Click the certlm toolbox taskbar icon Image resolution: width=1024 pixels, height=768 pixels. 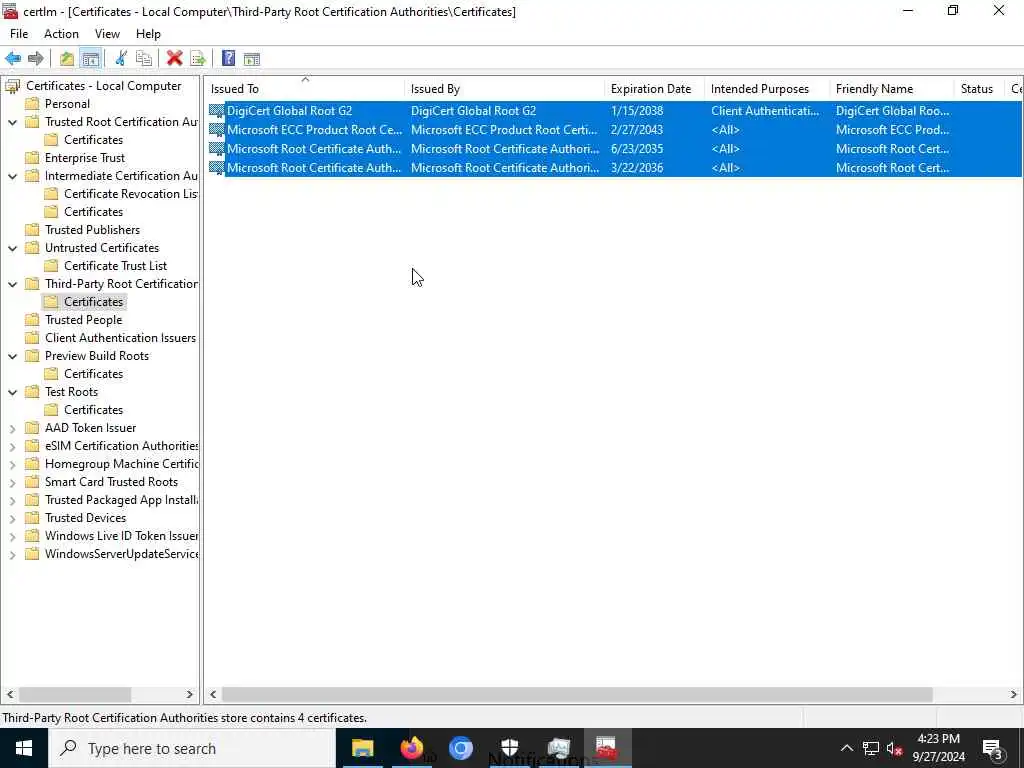(x=607, y=748)
